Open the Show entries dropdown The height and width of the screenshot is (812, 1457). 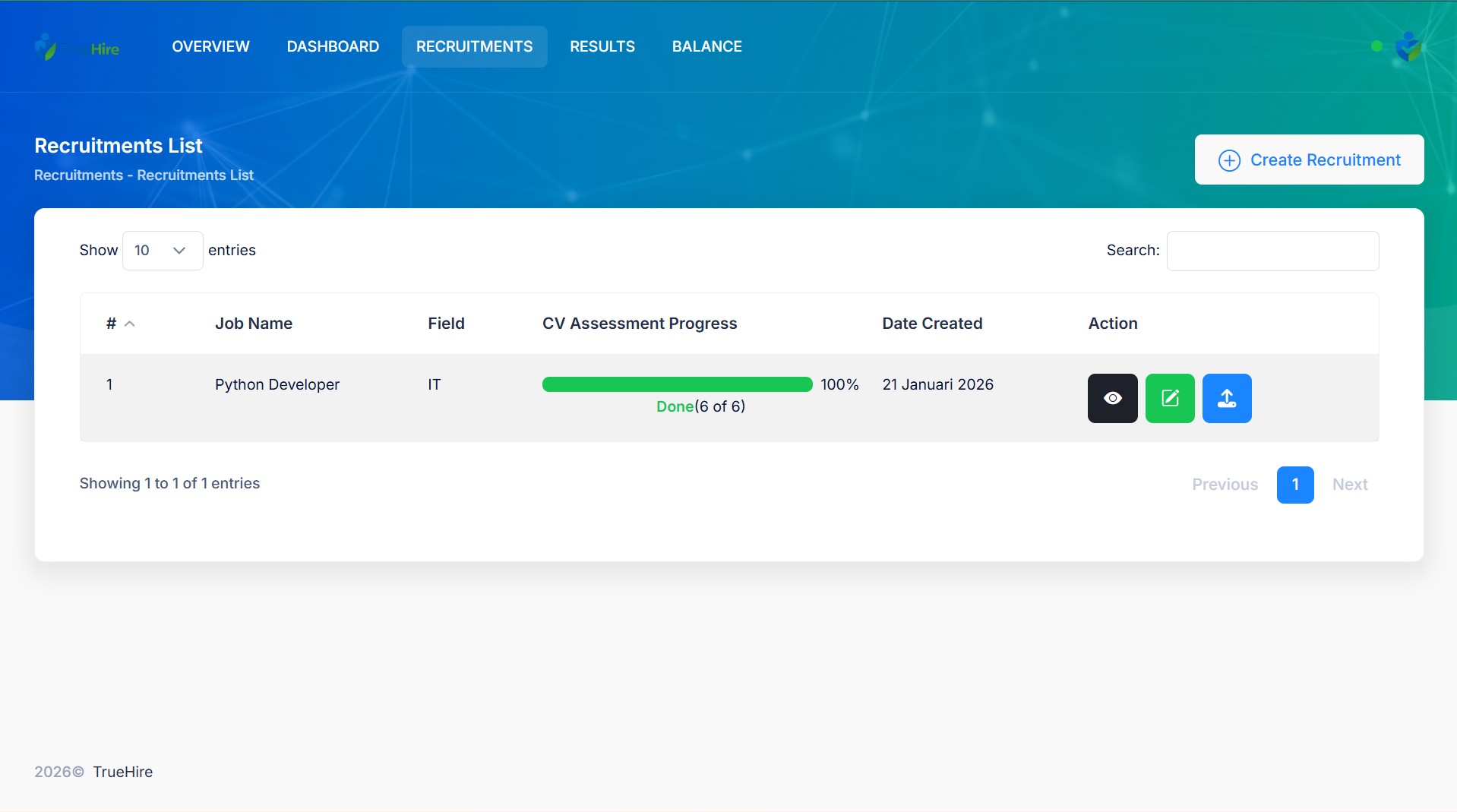coord(162,251)
